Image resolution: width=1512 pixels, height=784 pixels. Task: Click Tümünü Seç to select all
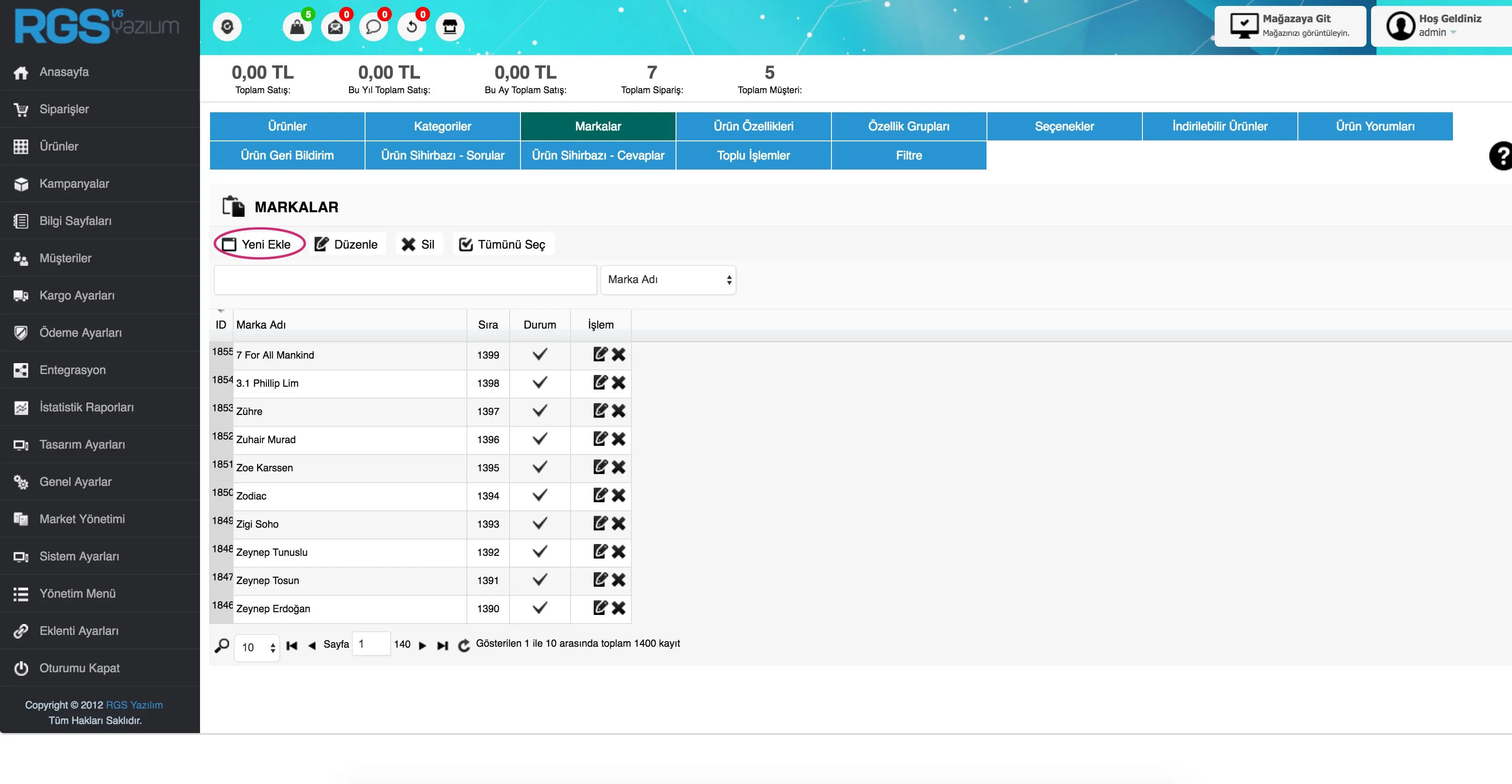click(x=502, y=244)
